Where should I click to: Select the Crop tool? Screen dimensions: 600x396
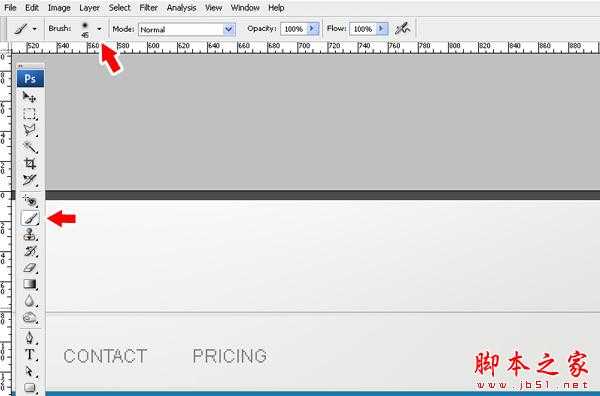(x=29, y=164)
